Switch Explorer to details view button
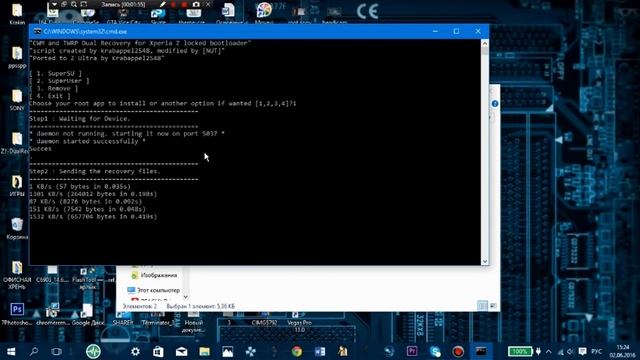 click(x=482, y=306)
